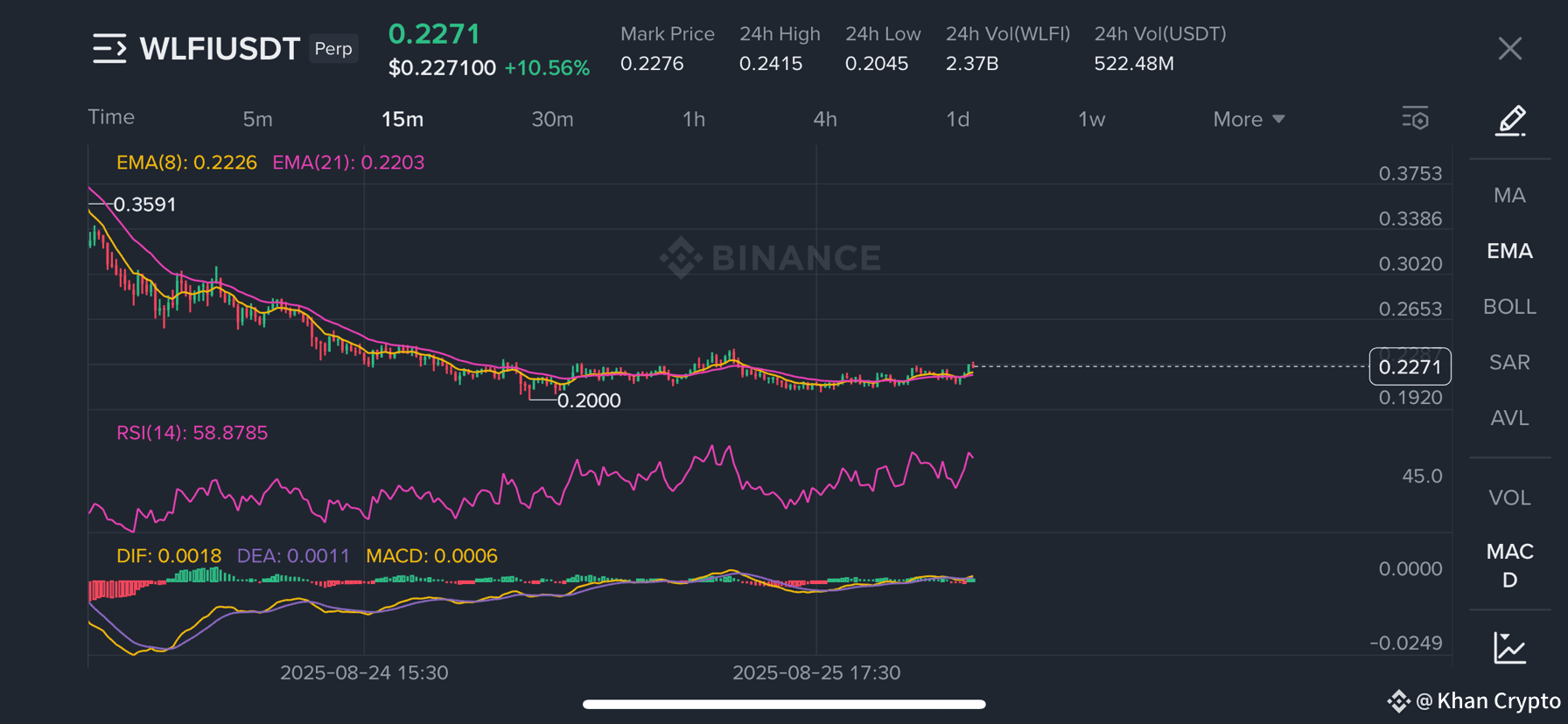The image size is (1568, 724).
Task: Turn on the SAR indicator
Action: click(1509, 362)
